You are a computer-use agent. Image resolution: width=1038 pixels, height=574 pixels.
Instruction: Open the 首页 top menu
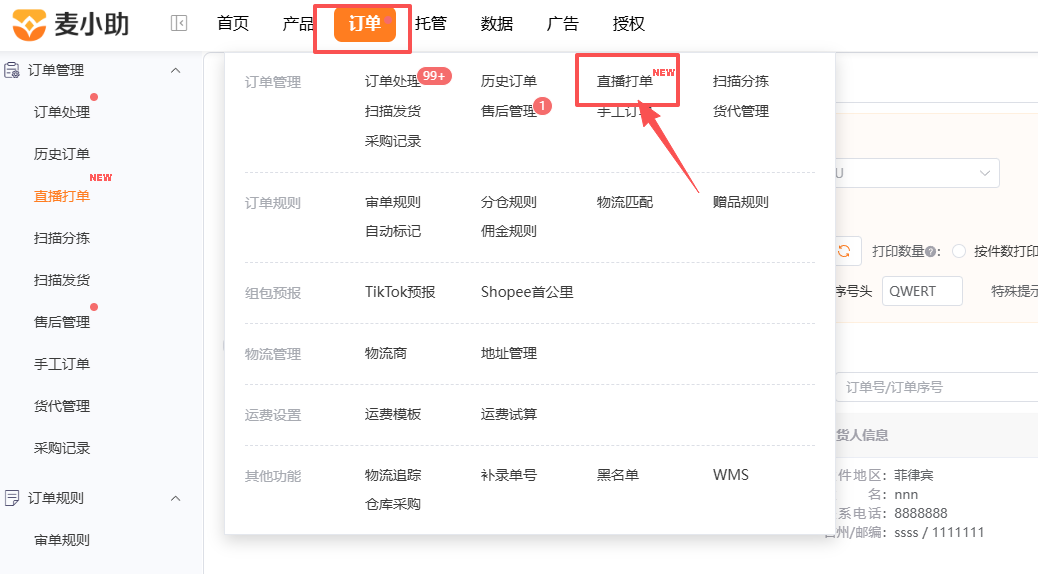[233, 24]
